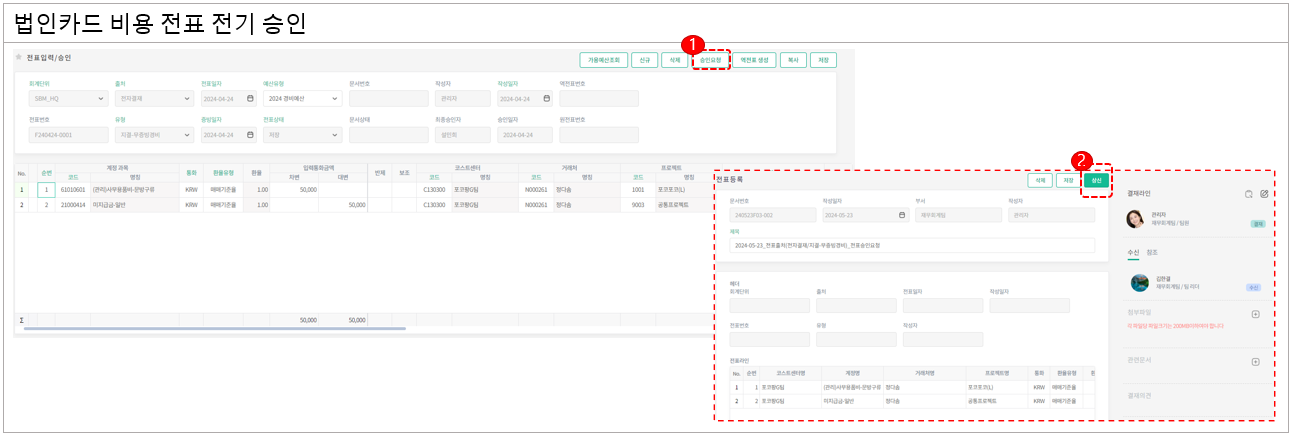Click the 역전표 생성 button
The image size is (1293, 436).
pyautogui.click(x=753, y=60)
